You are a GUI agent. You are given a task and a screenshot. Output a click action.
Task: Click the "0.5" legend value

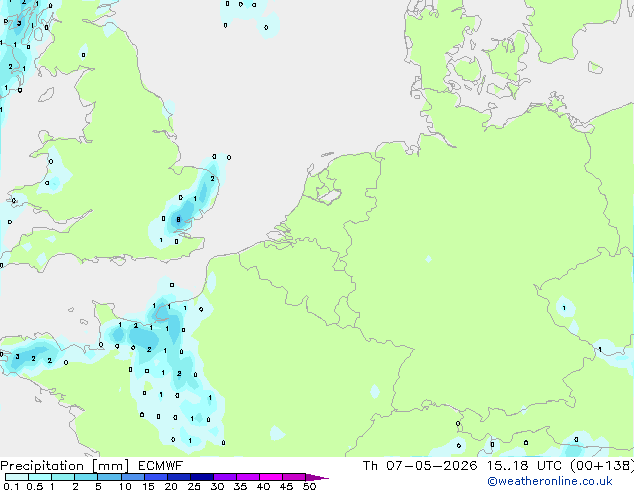pyautogui.click(x=35, y=486)
